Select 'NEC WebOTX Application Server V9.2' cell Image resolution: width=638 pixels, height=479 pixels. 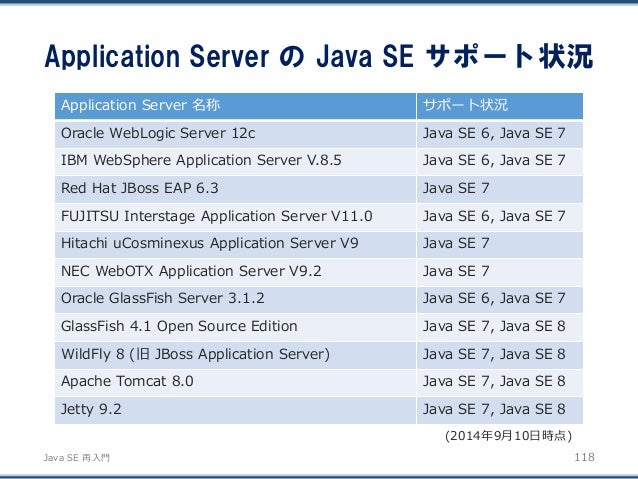point(236,272)
